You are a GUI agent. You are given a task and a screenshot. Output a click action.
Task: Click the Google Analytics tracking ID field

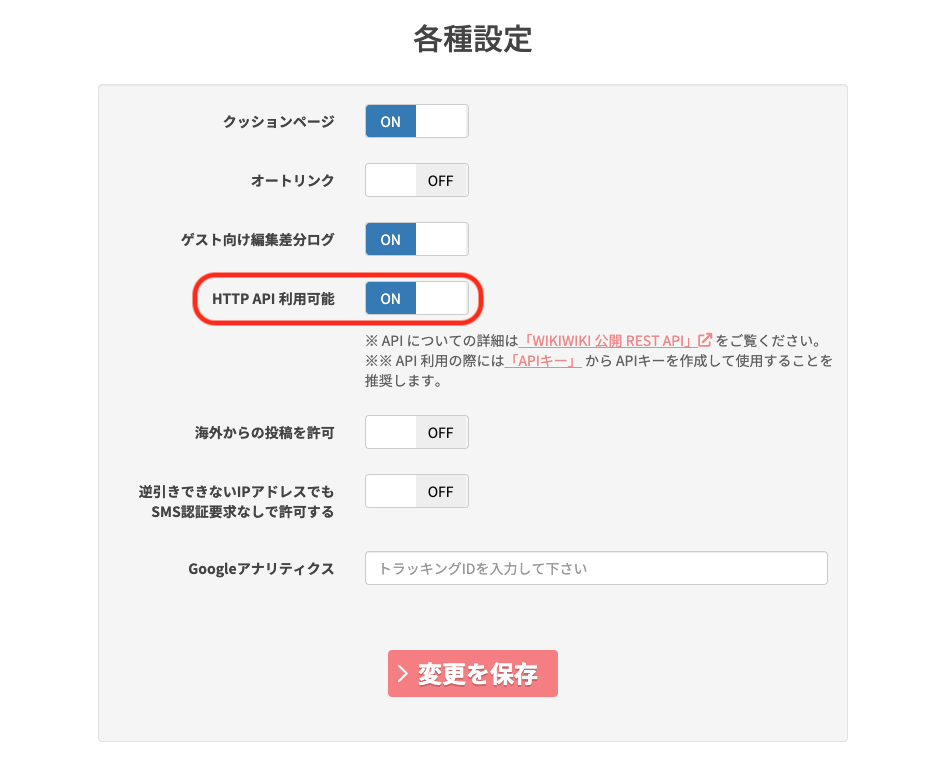coord(596,568)
